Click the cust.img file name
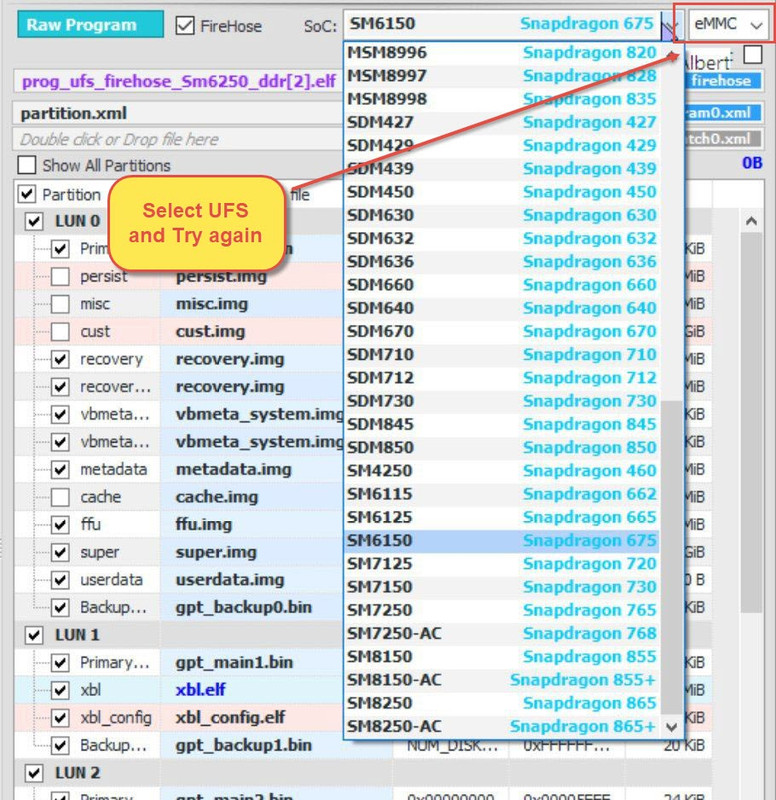Image resolution: width=776 pixels, height=800 pixels. click(x=210, y=332)
